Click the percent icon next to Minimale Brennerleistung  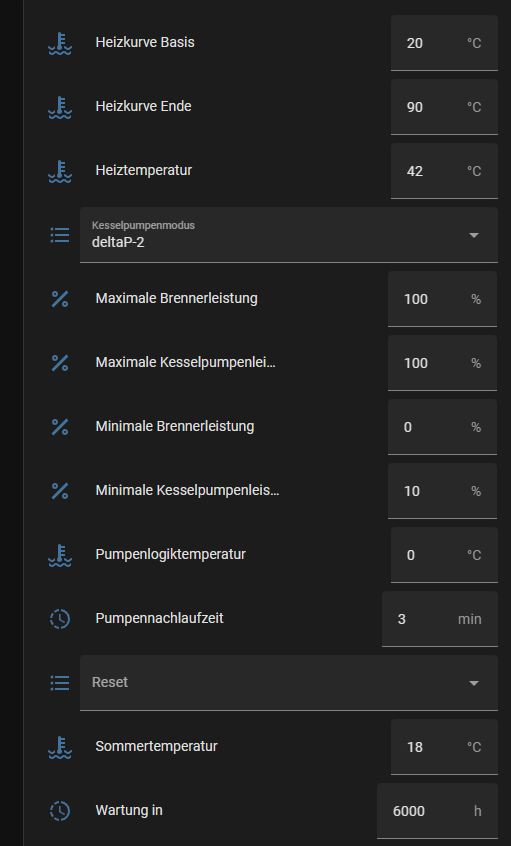(60, 427)
